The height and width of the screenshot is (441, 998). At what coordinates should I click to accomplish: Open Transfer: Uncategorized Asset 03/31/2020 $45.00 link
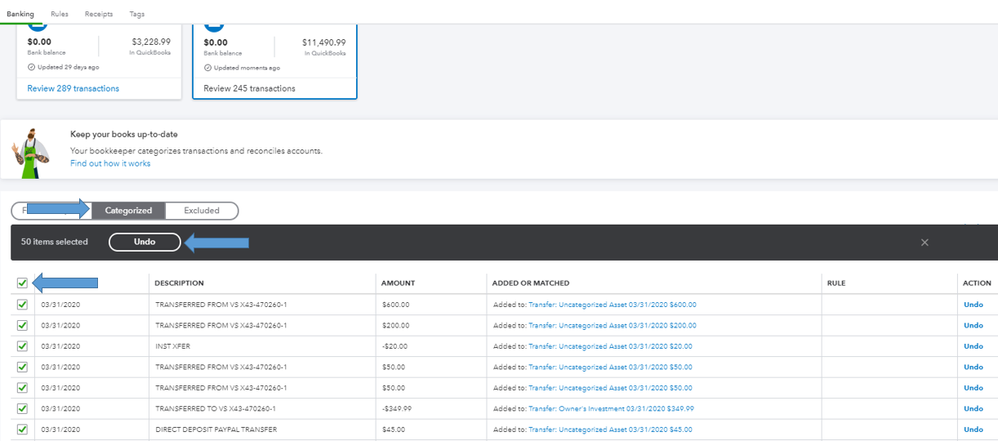tap(610, 429)
